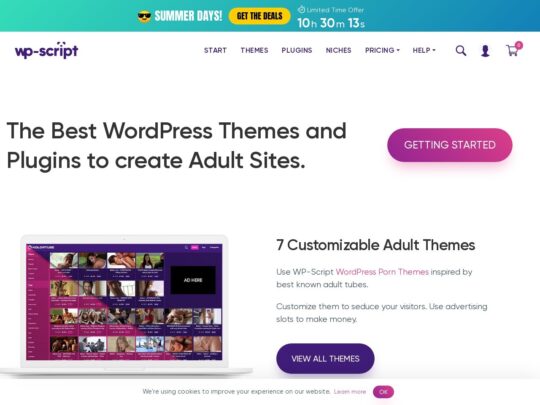Click the search magnifier icon

pos(461,51)
